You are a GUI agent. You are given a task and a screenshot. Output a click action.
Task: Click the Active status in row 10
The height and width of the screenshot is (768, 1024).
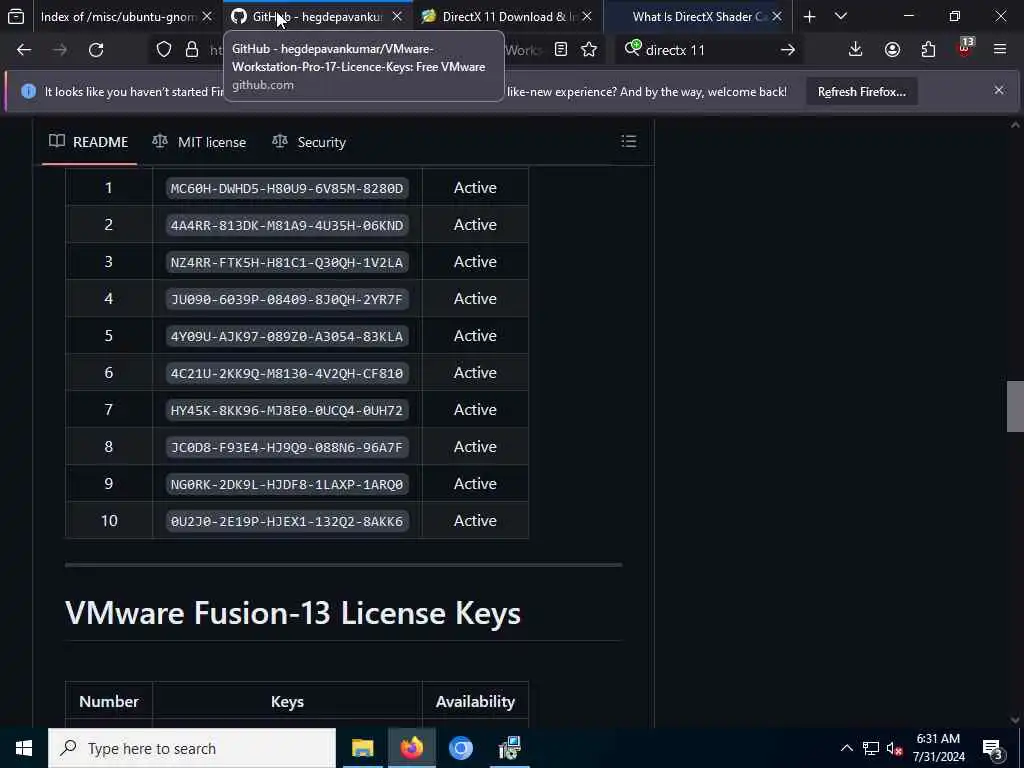[475, 520]
